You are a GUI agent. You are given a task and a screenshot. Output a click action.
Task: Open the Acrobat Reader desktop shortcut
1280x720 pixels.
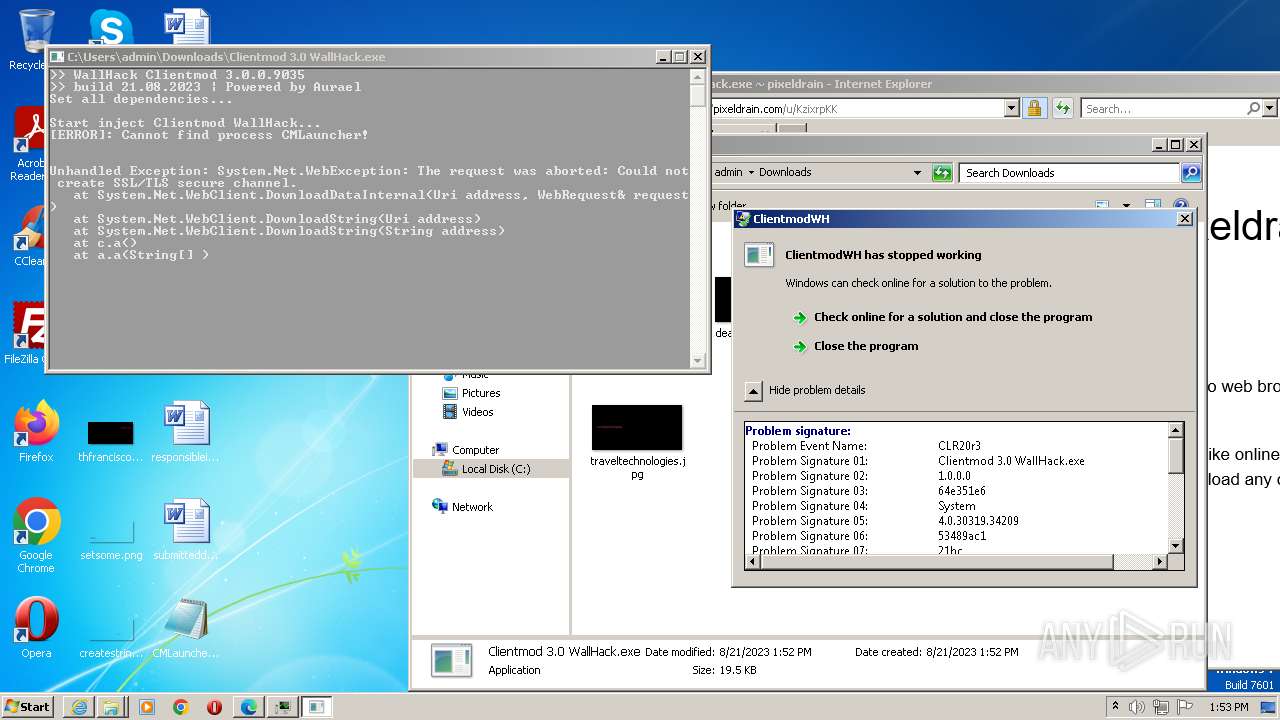pos(28,144)
